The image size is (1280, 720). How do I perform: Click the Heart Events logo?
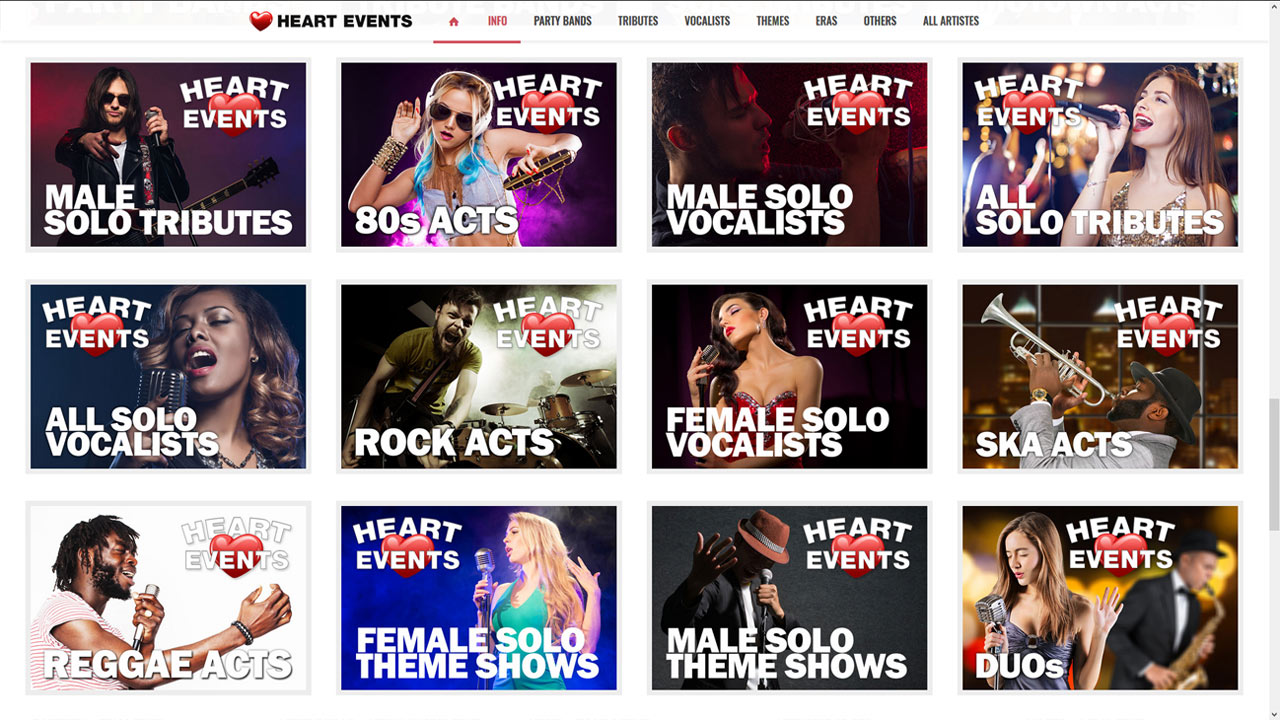tap(331, 21)
